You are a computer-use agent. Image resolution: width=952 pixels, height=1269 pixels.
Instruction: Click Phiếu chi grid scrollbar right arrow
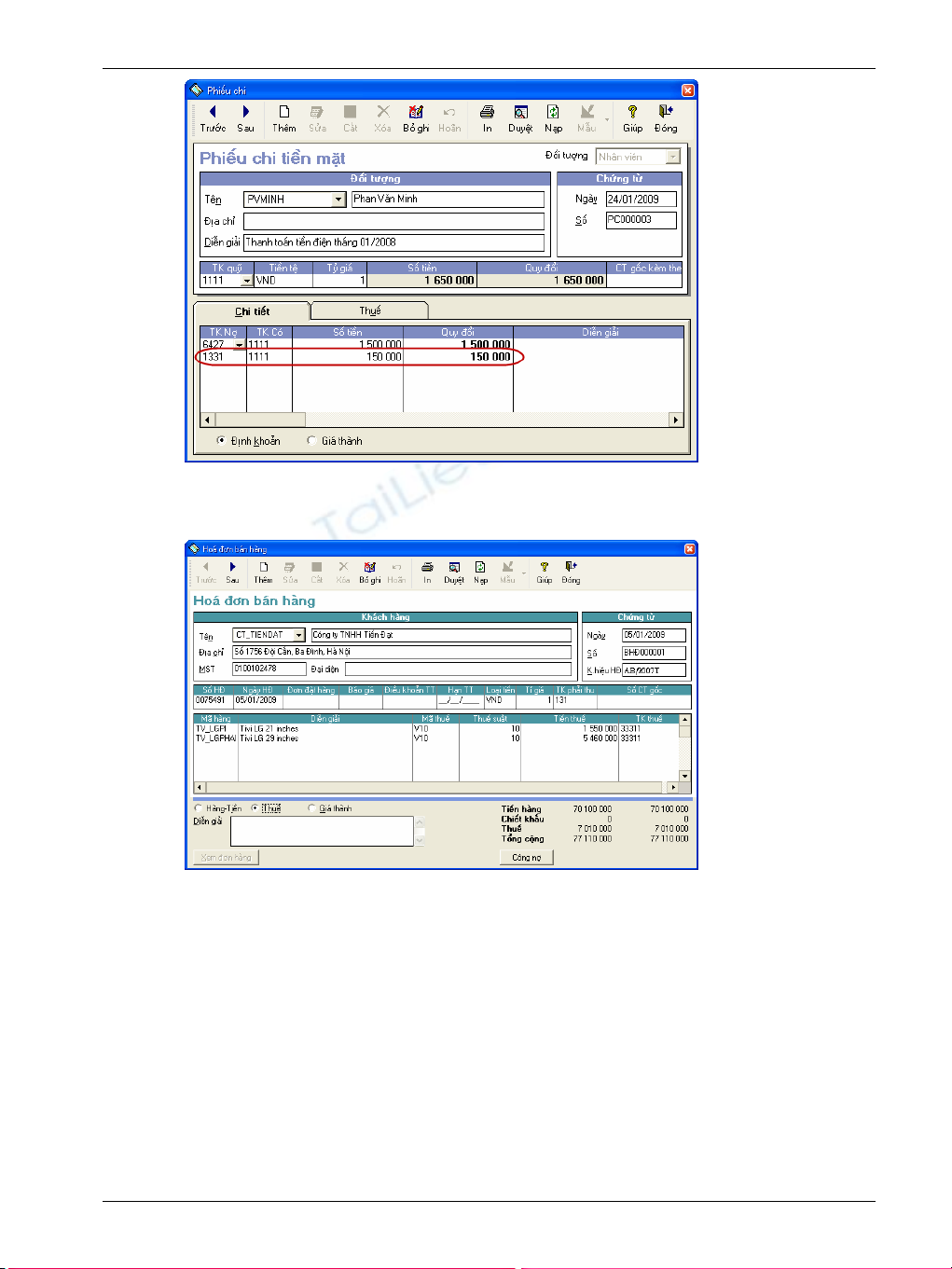tap(676, 420)
